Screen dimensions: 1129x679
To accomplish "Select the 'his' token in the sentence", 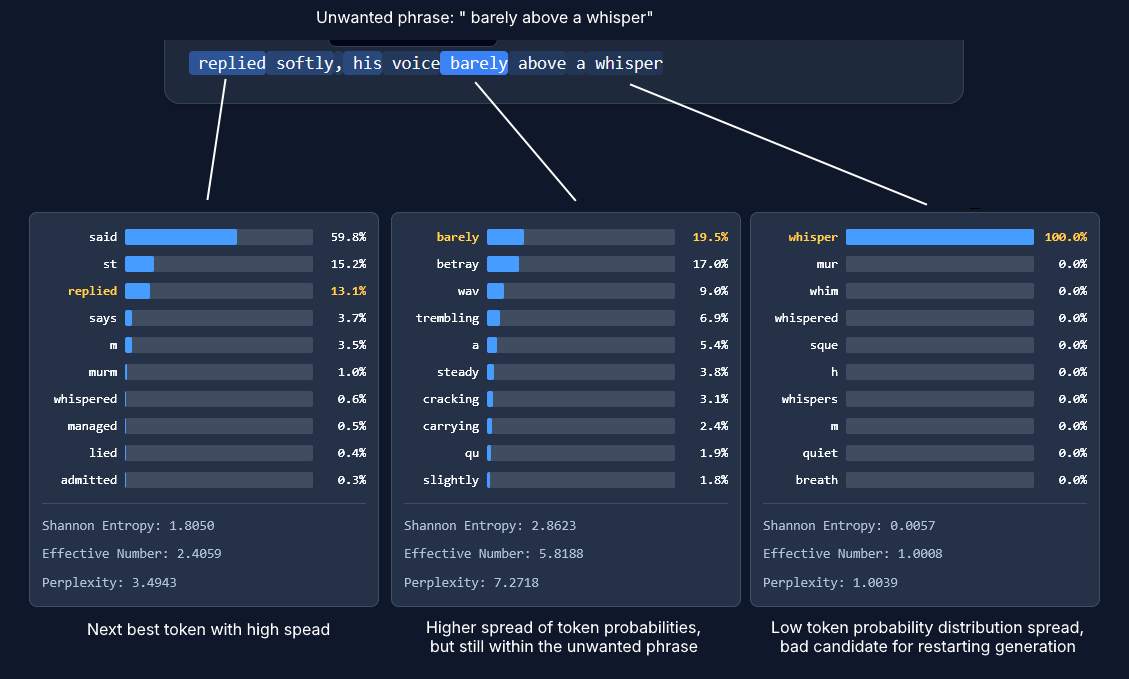I will tap(363, 63).
